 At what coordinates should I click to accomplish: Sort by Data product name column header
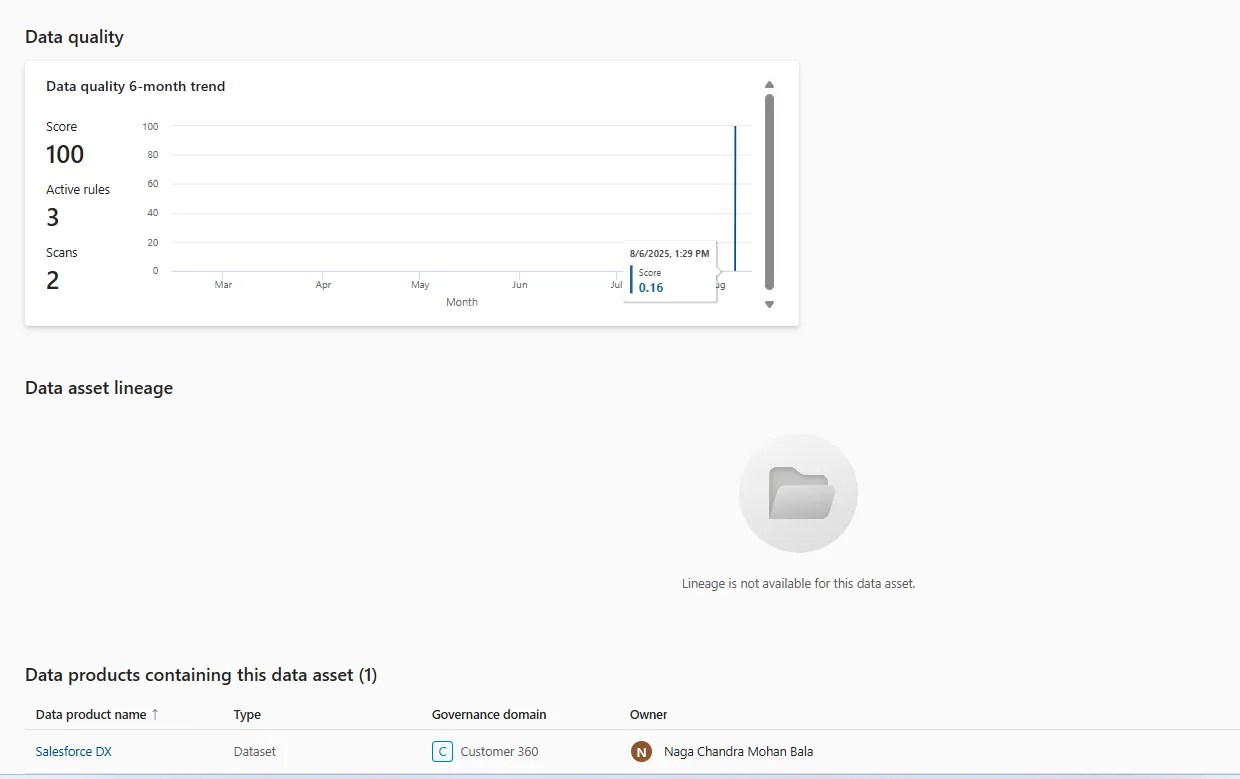91,714
